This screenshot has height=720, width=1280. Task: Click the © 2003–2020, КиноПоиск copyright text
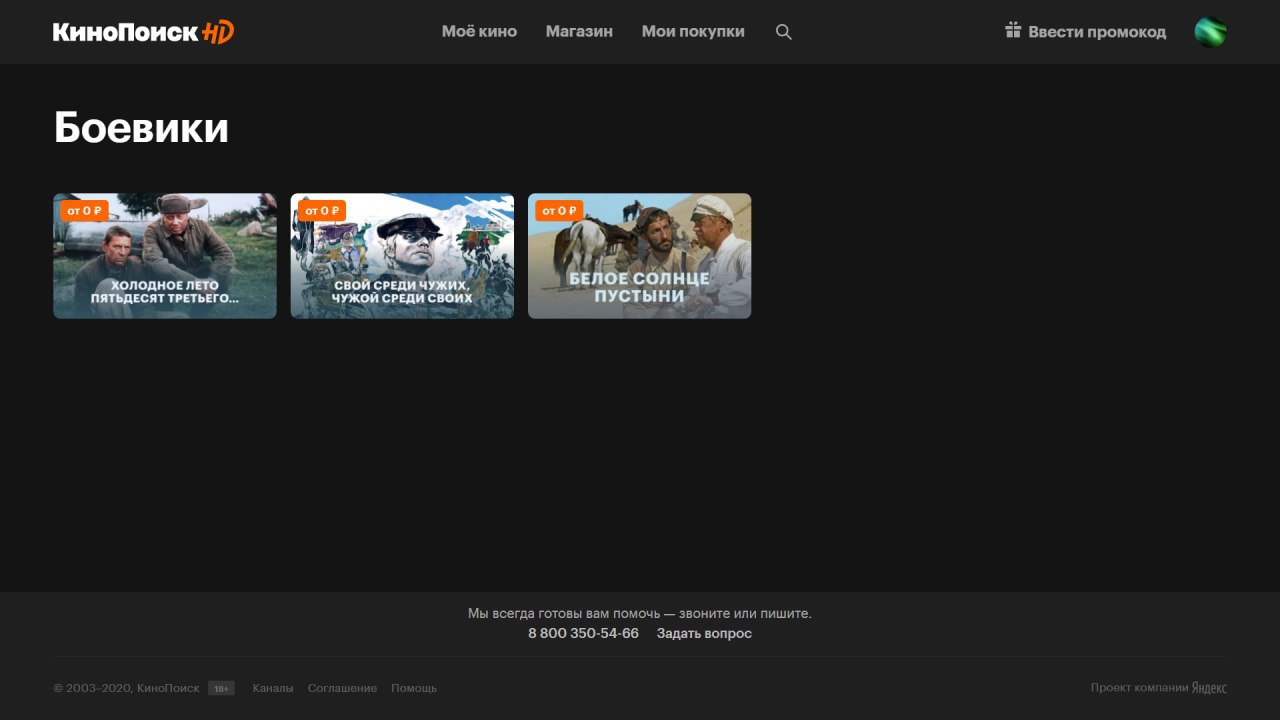click(126, 688)
